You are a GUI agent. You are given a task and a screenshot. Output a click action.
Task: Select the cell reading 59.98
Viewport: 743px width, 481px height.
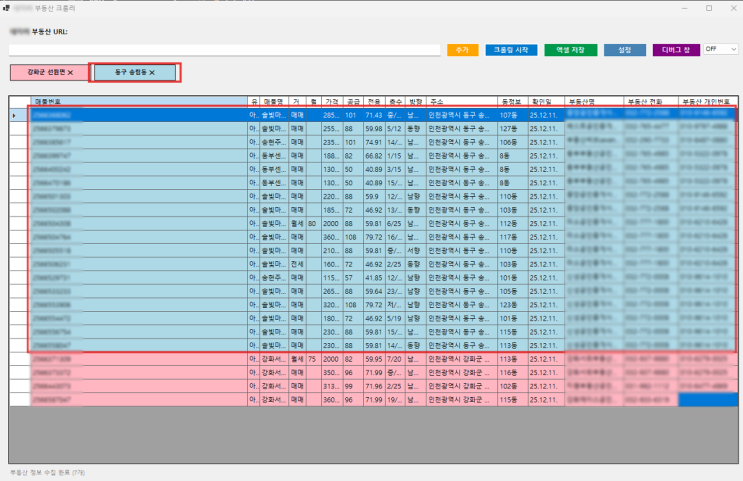(374, 128)
